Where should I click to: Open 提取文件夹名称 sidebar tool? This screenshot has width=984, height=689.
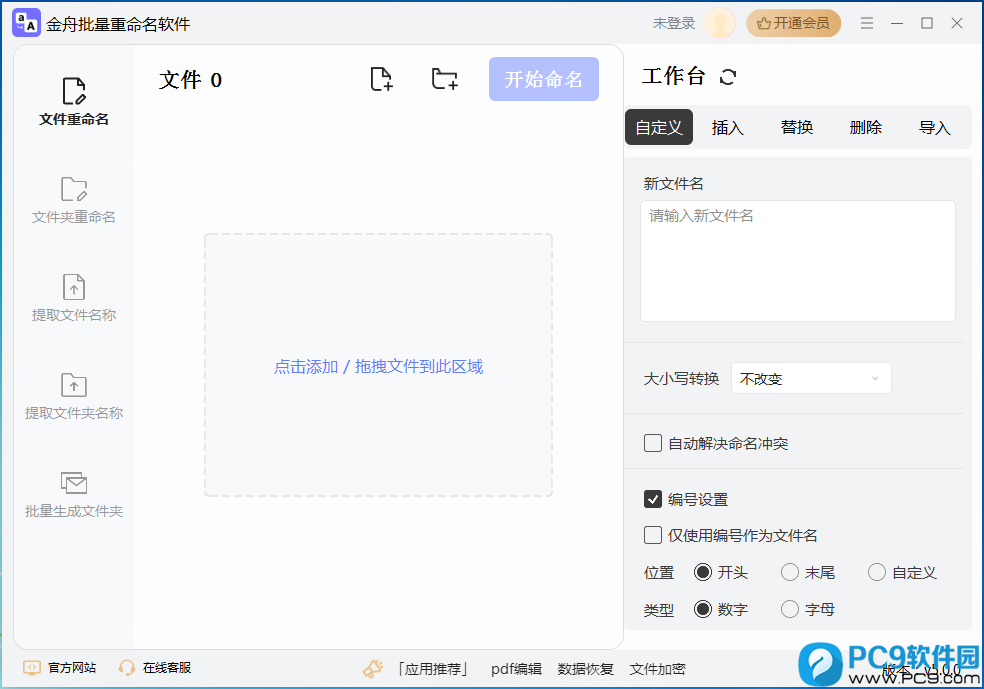click(74, 386)
